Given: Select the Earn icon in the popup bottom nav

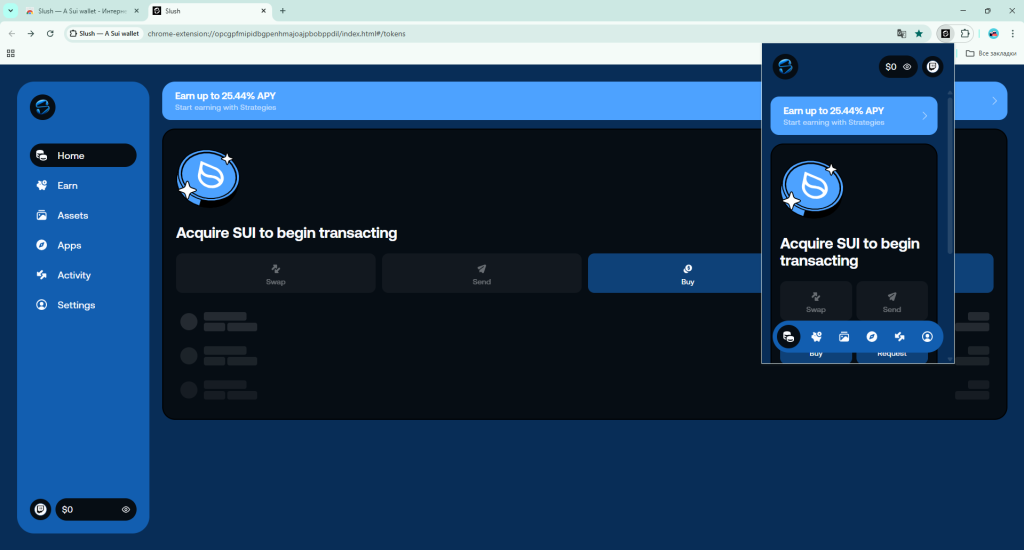Looking at the screenshot, I should 816,337.
